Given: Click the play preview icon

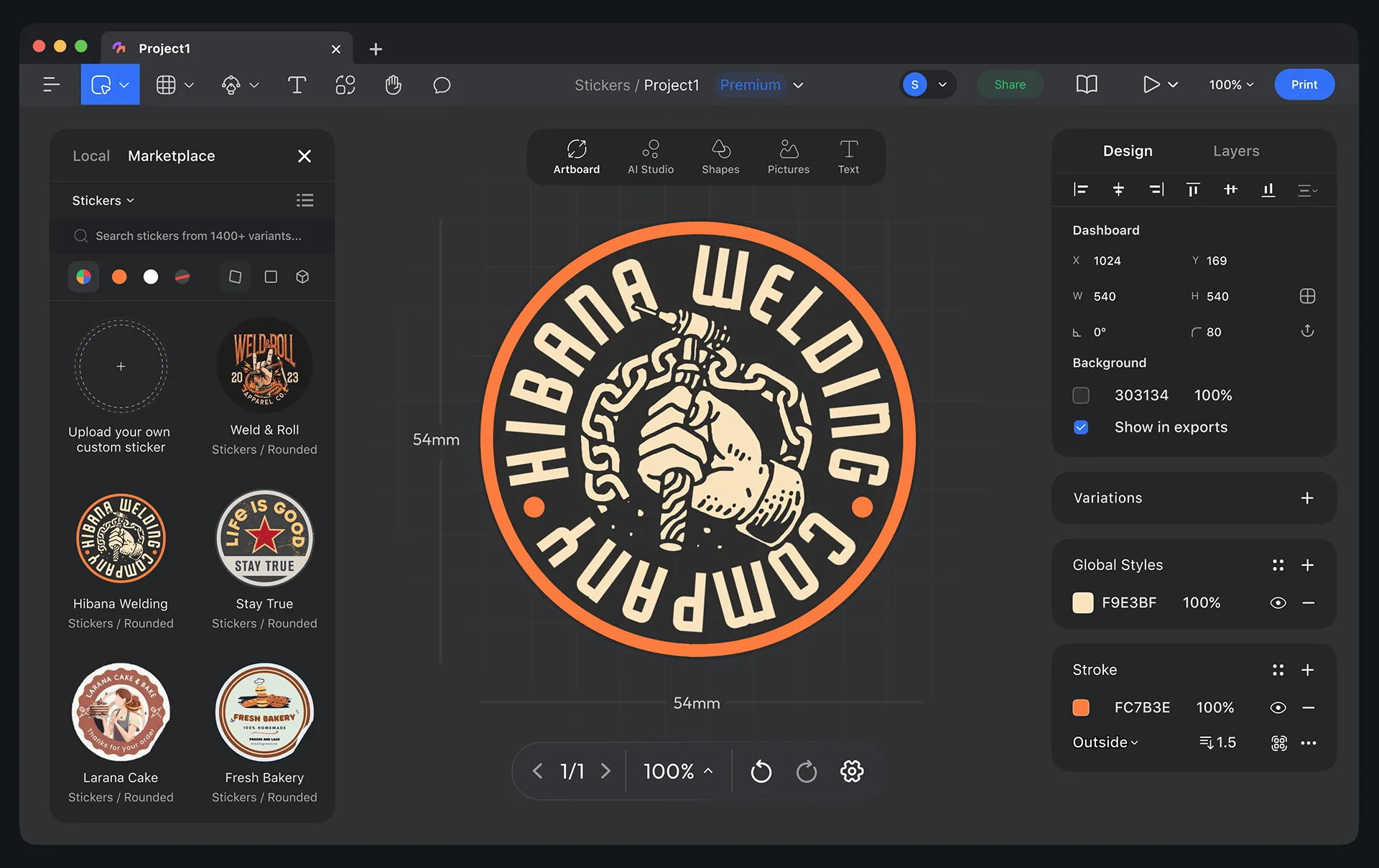Looking at the screenshot, I should tap(1151, 85).
